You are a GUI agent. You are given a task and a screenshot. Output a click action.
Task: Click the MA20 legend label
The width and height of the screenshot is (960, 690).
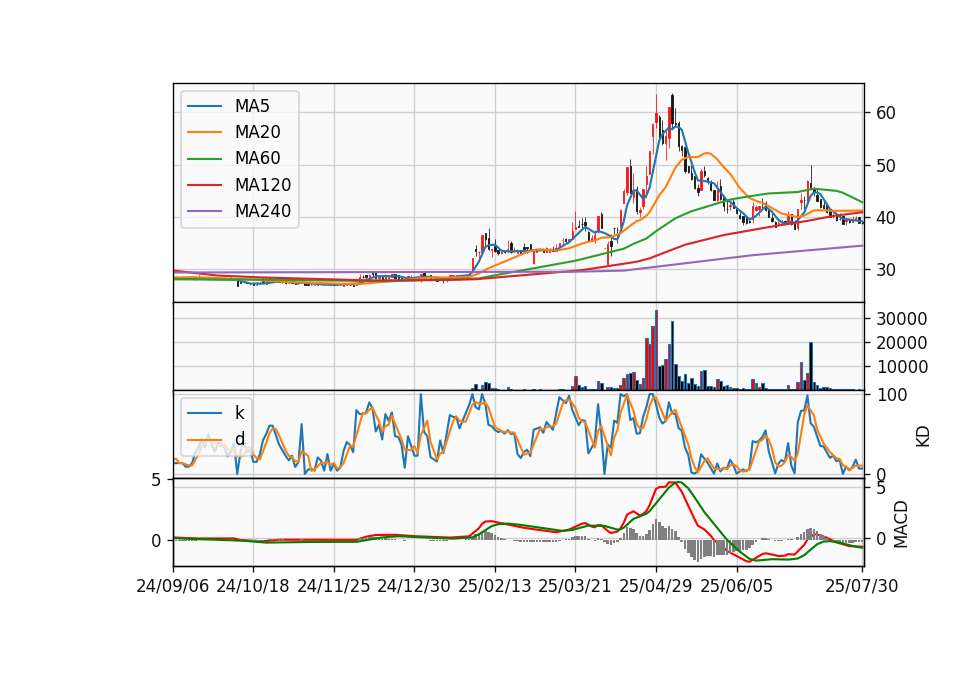pos(257,132)
